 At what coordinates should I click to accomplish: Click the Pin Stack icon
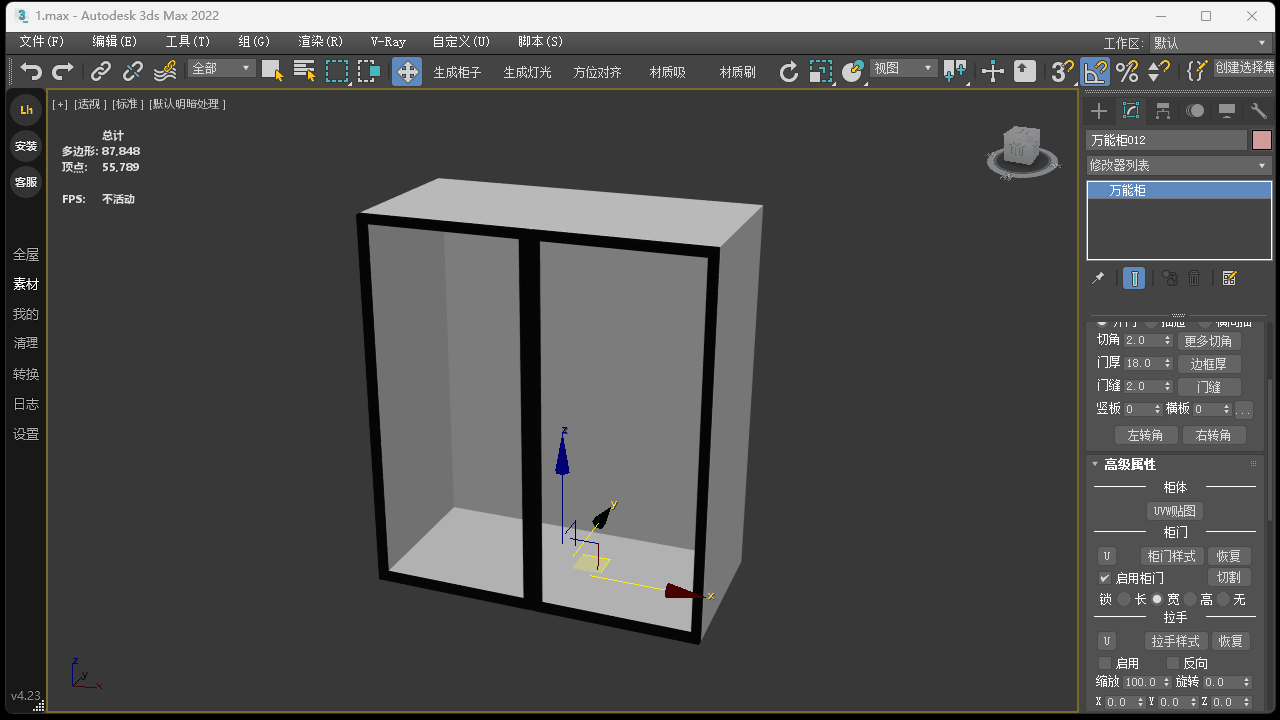coord(1098,278)
